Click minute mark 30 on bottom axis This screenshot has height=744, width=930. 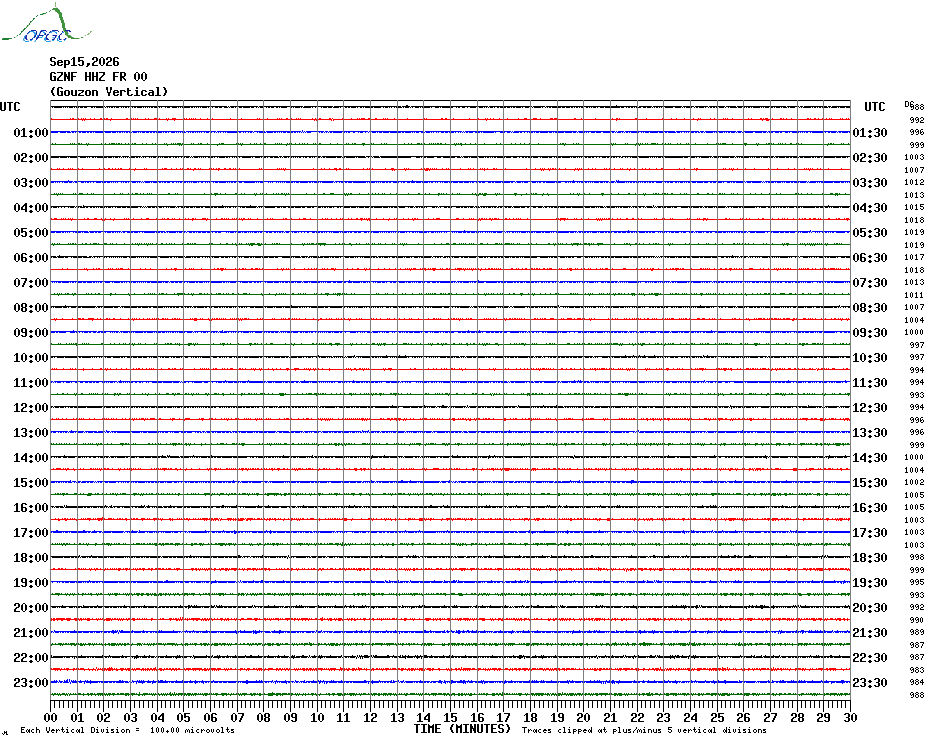[850, 717]
